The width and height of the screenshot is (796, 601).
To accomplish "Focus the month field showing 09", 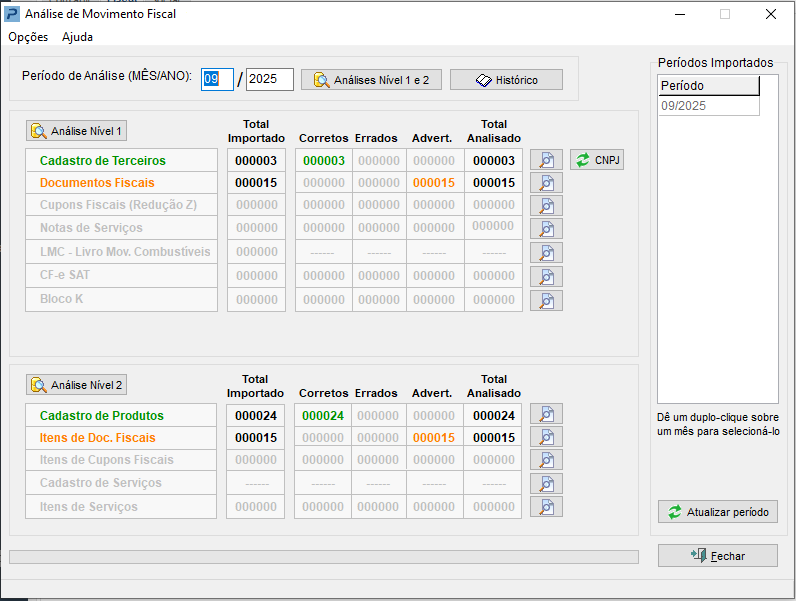I will point(217,79).
